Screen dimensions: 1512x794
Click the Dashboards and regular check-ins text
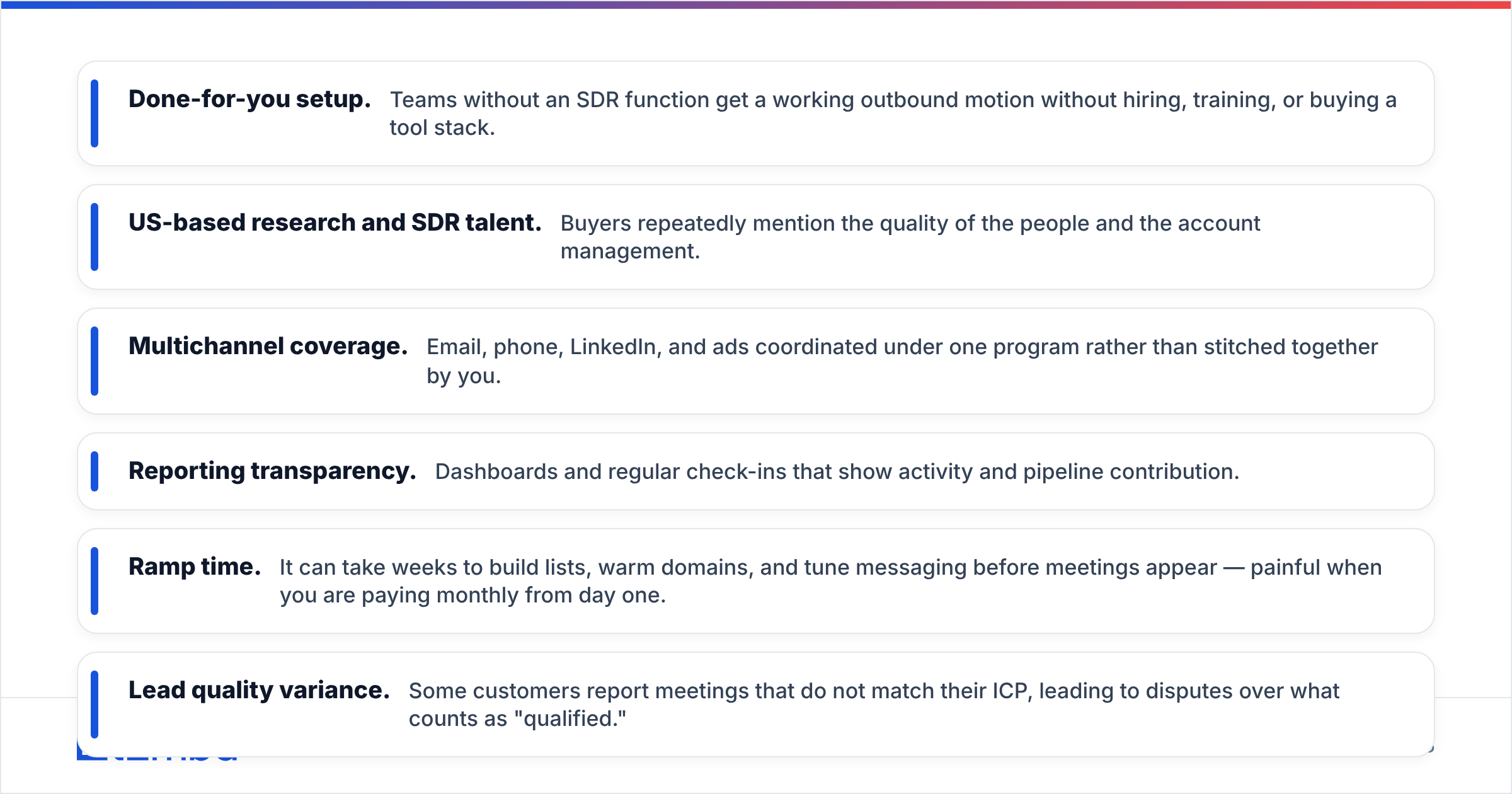click(837, 471)
